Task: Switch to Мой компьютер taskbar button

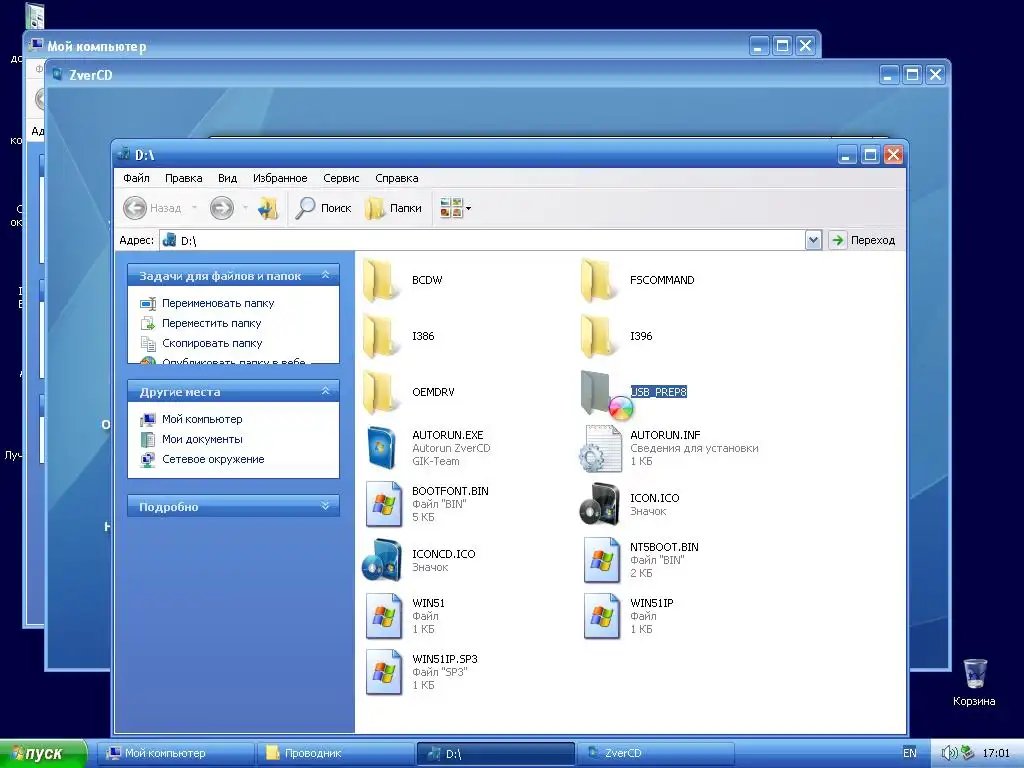Action: [x=176, y=754]
